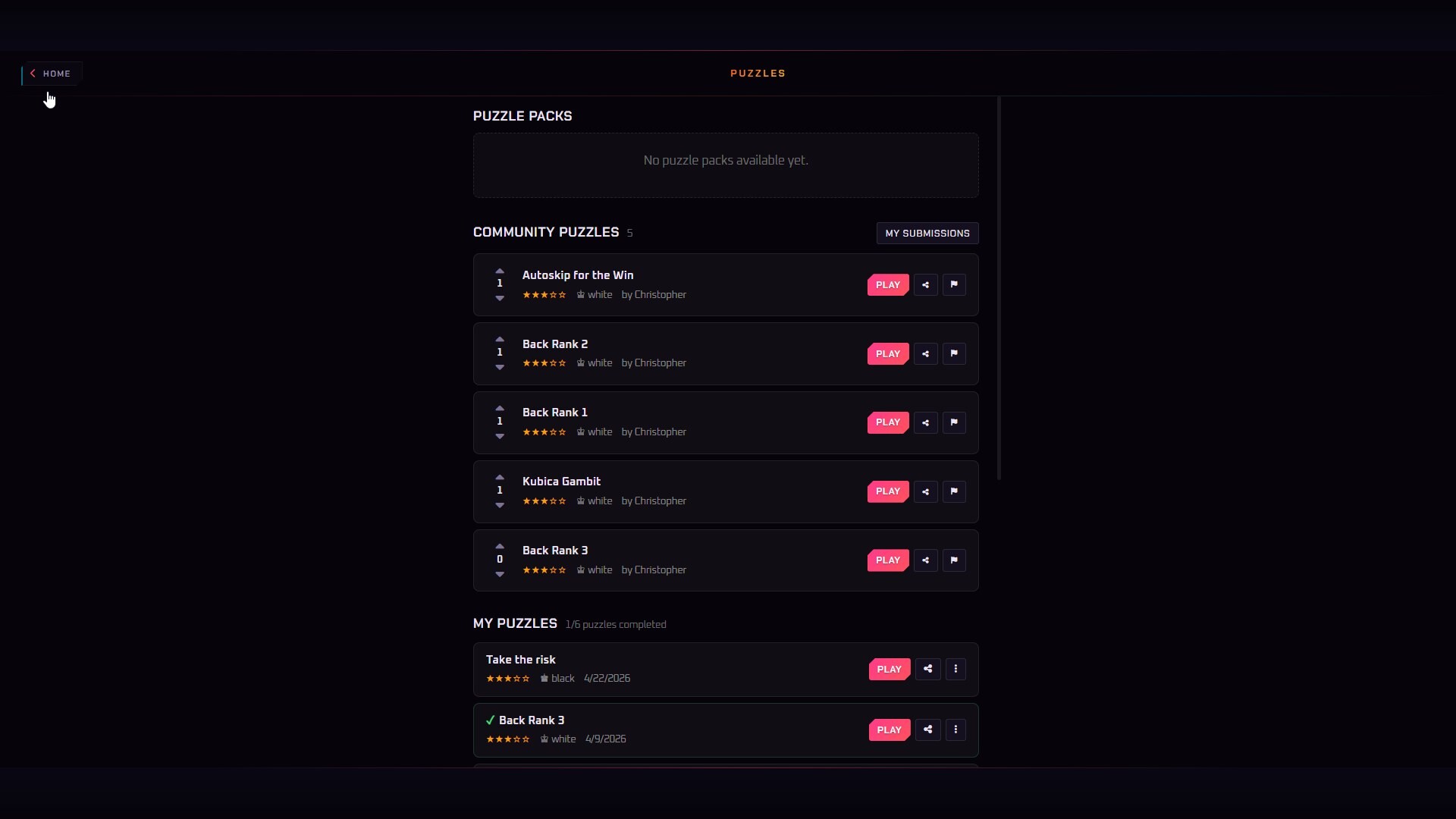Click the puzzle list vertical scrollbar
This screenshot has width=1456, height=819.
[999, 288]
